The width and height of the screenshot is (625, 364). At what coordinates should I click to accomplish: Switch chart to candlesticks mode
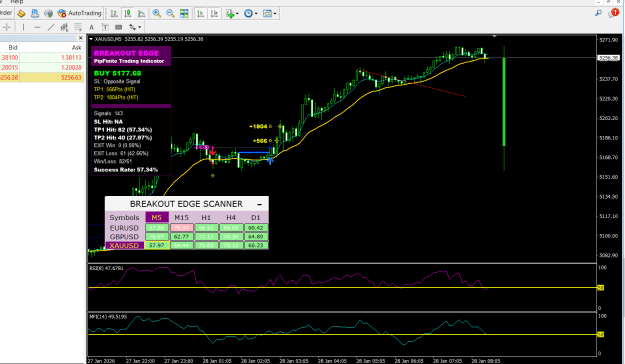pyautogui.click(x=128, y=14)
